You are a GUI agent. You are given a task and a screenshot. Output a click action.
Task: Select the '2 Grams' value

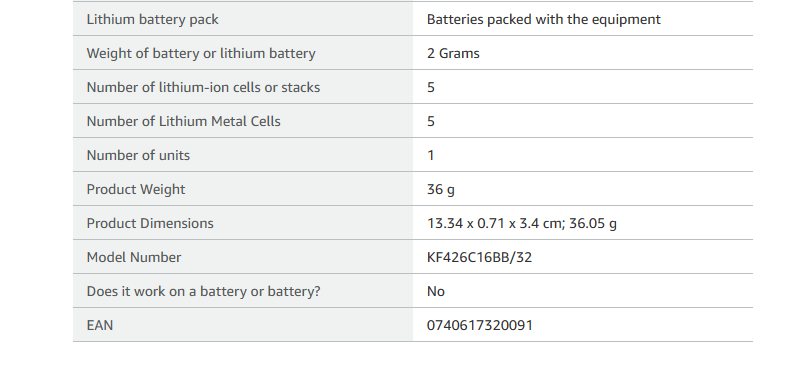click(x=453, y=53)
